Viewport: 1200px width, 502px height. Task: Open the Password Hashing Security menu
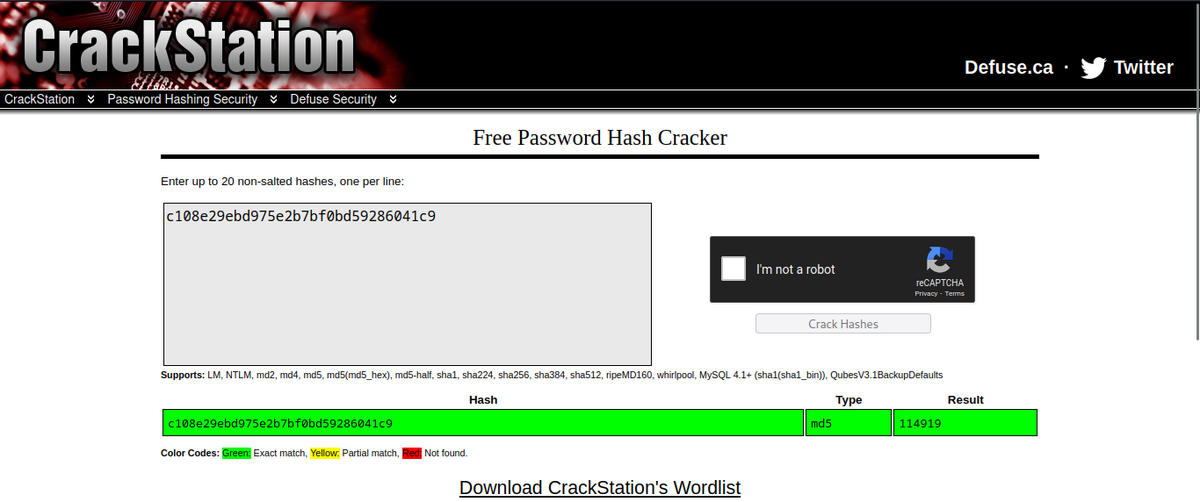[x=182, y=100]
